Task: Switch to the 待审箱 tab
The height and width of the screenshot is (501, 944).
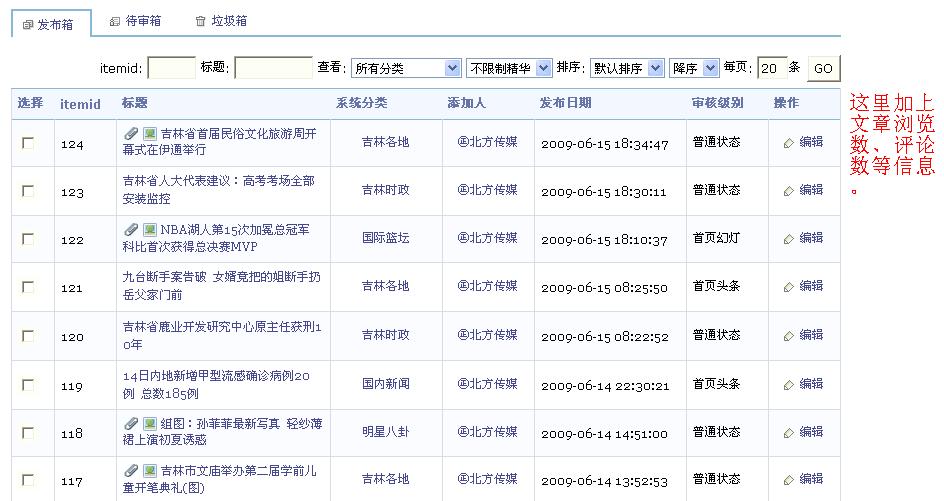Action: [x=135, y=21]
